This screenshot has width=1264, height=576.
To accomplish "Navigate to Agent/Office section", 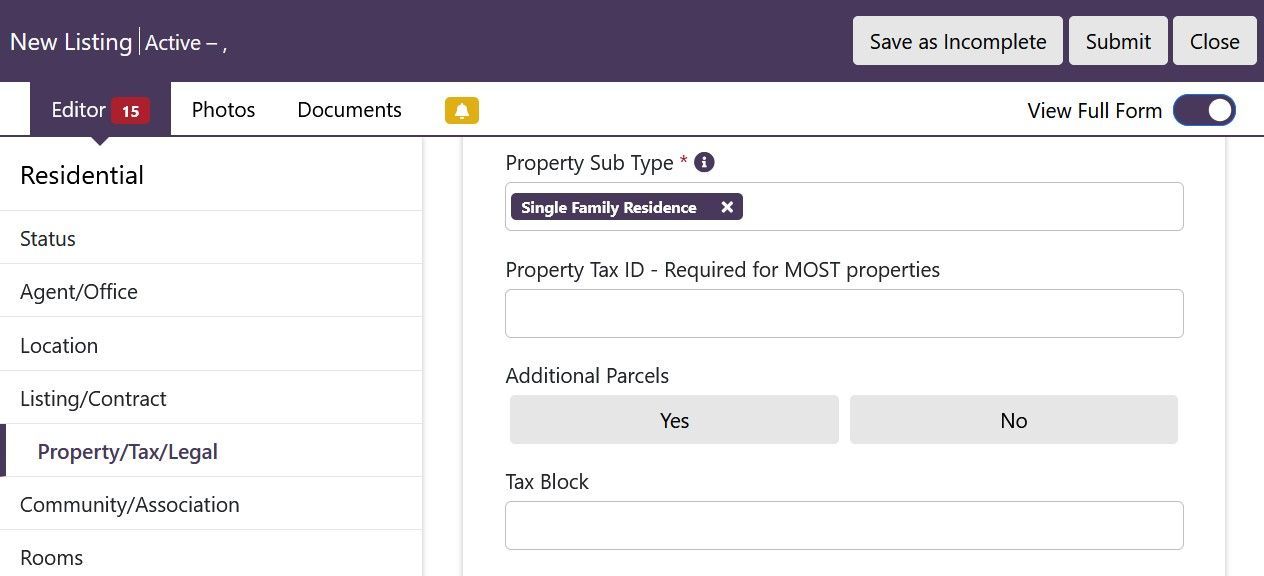I will coord(78,292).
